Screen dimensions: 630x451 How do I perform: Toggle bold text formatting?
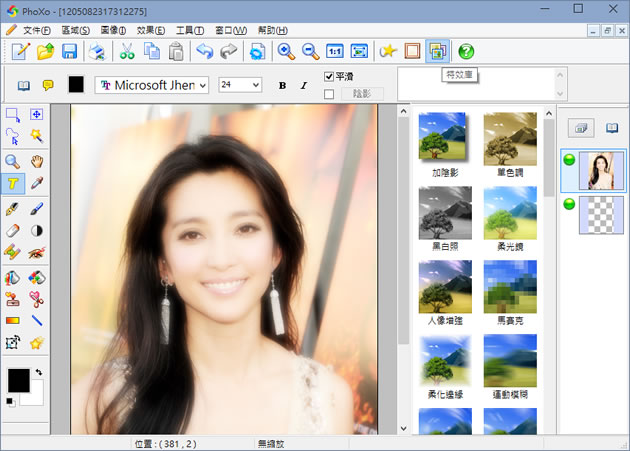[x=282, y=85]
